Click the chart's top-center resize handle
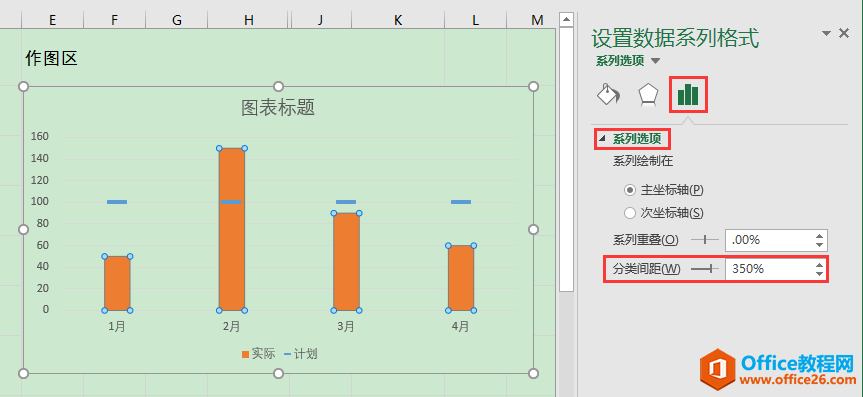Image resolution: width=863 pixels, height=397 pixels. pos(278,86)
